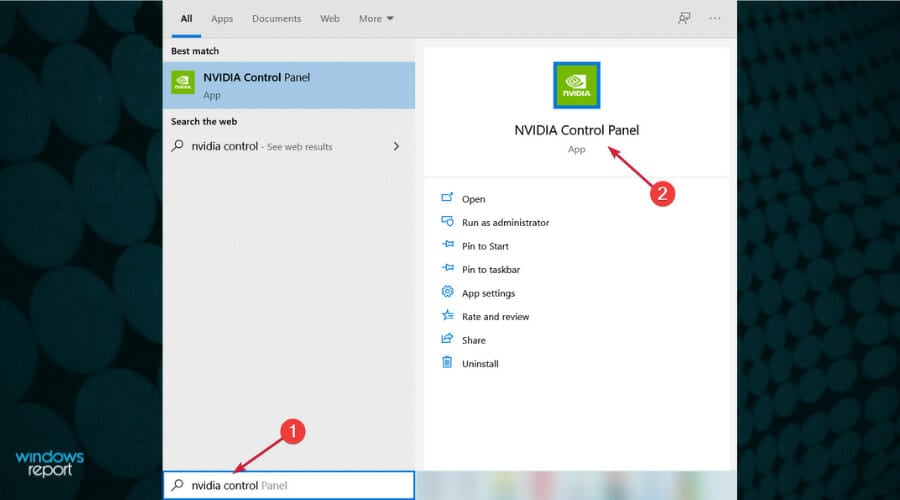The width and height of the screenshot is (900, 500).
Task: Click the Pin to Start pin icon
Action: tap(447, 245)
